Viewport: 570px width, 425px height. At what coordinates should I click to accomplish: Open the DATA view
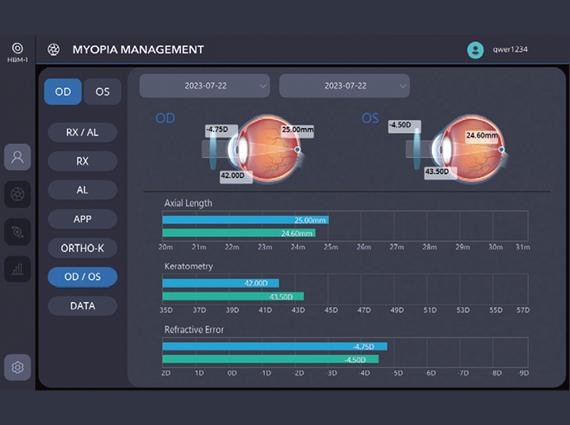click(x=83, y=306)
